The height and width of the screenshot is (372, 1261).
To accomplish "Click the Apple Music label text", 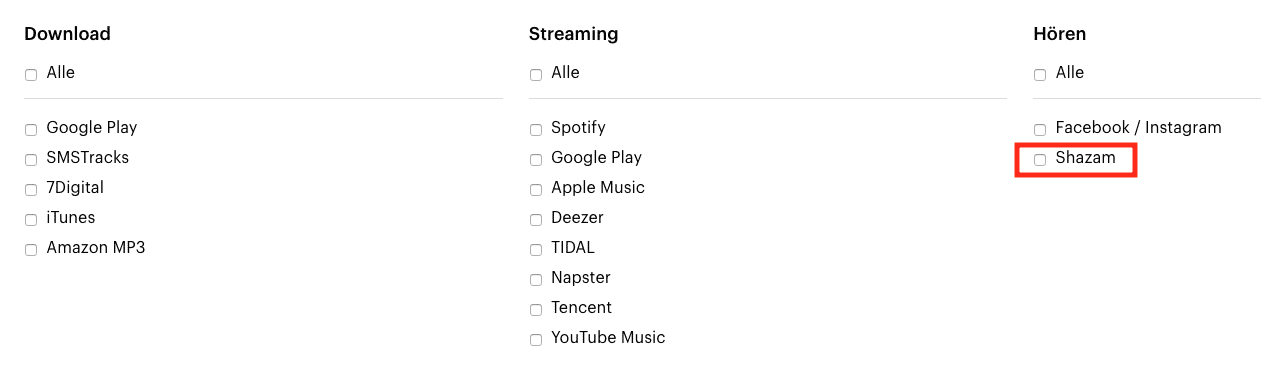I will [598, 188].
